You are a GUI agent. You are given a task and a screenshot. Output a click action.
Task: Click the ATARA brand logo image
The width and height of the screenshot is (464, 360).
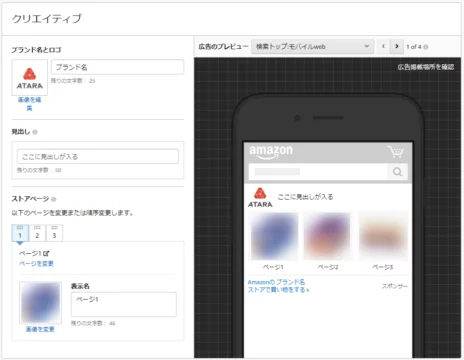coord(30,78)
